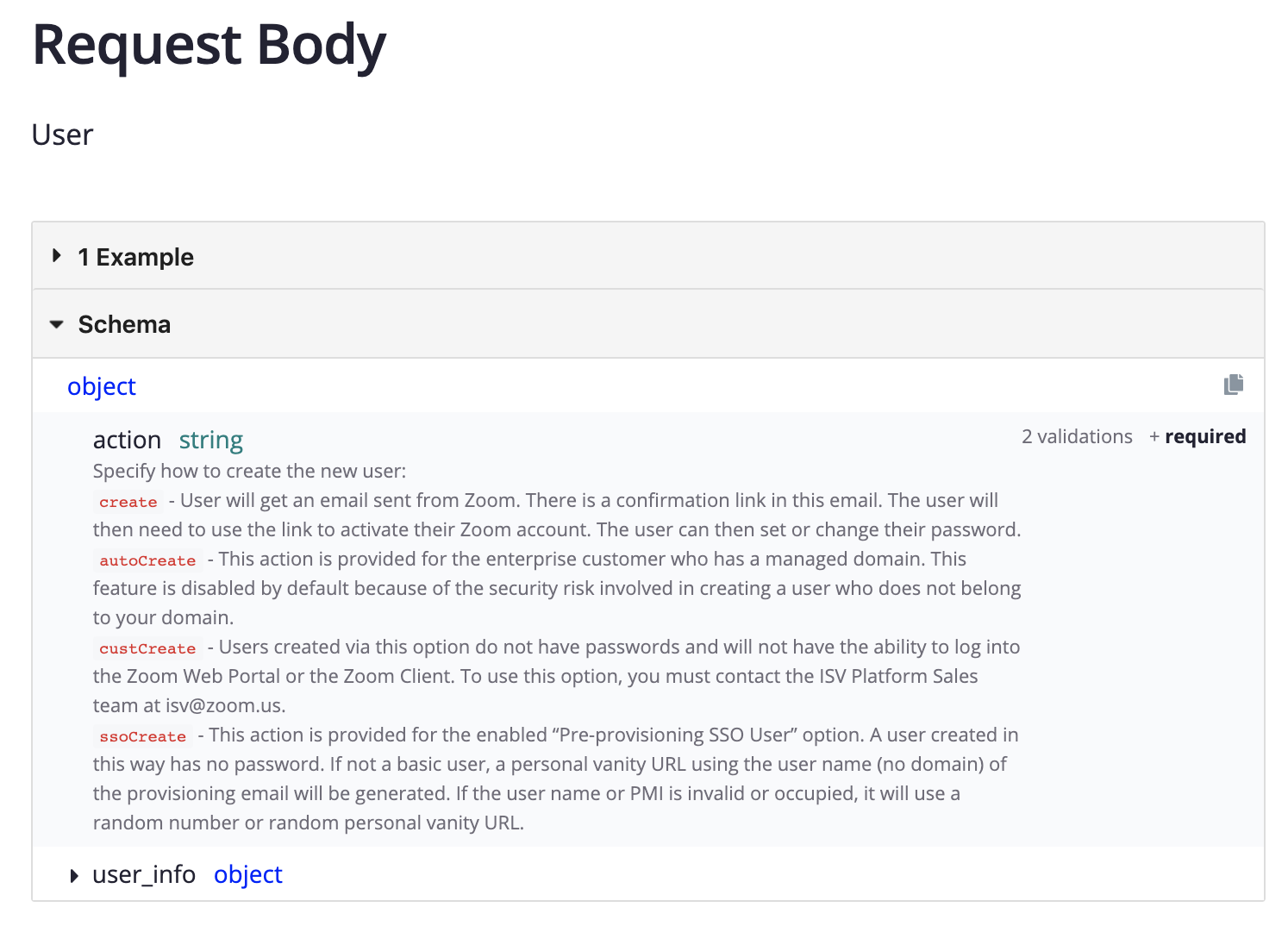Collapse the Schema section arrow
Image resolution: width=1288 pixels, height=926 pixels.
pyautogui.click(x=57, y=325)
